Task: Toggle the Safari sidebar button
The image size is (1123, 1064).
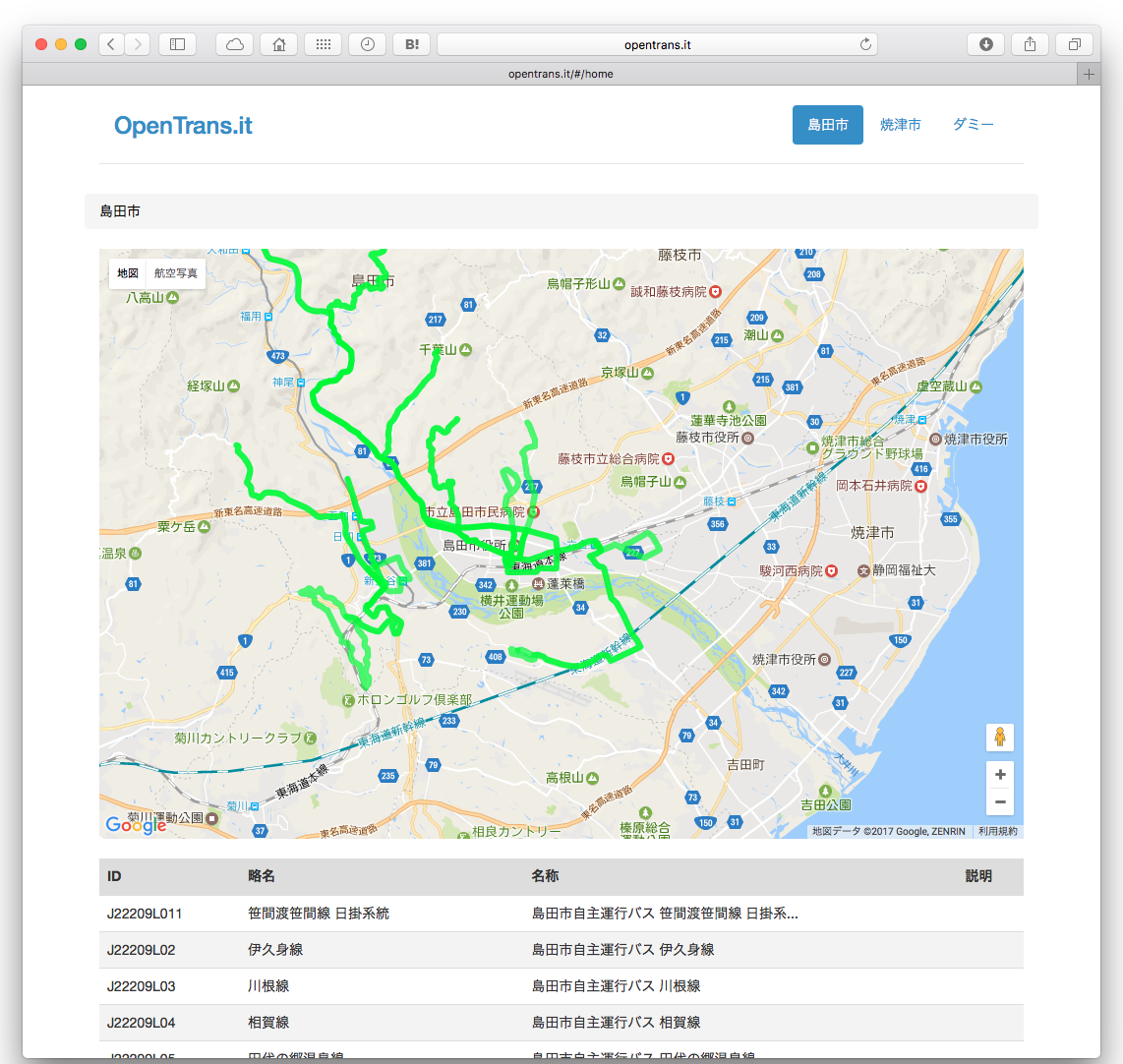Action: pos(178,44)
